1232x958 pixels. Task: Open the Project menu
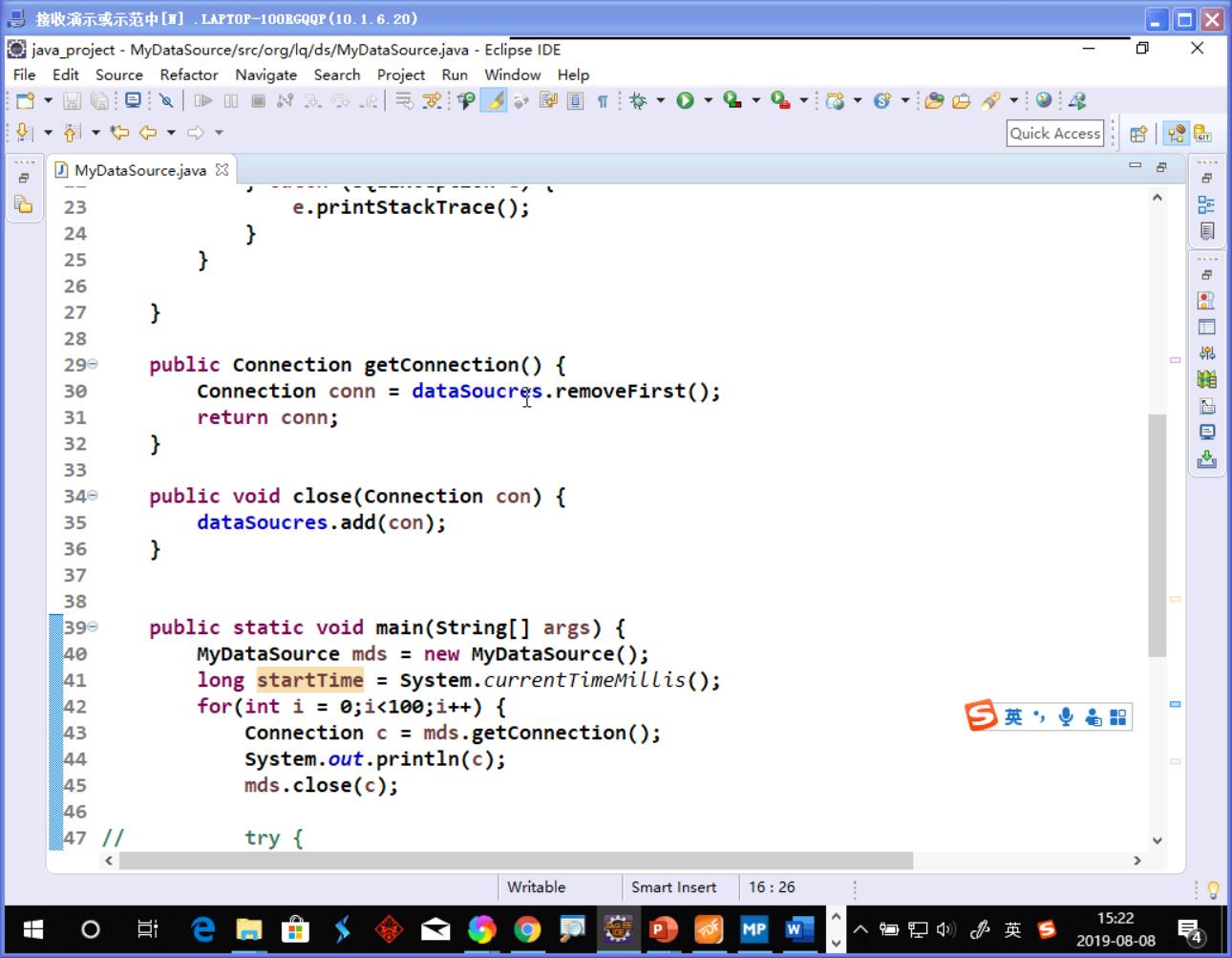pyautogui.click(x=400, y=75)
